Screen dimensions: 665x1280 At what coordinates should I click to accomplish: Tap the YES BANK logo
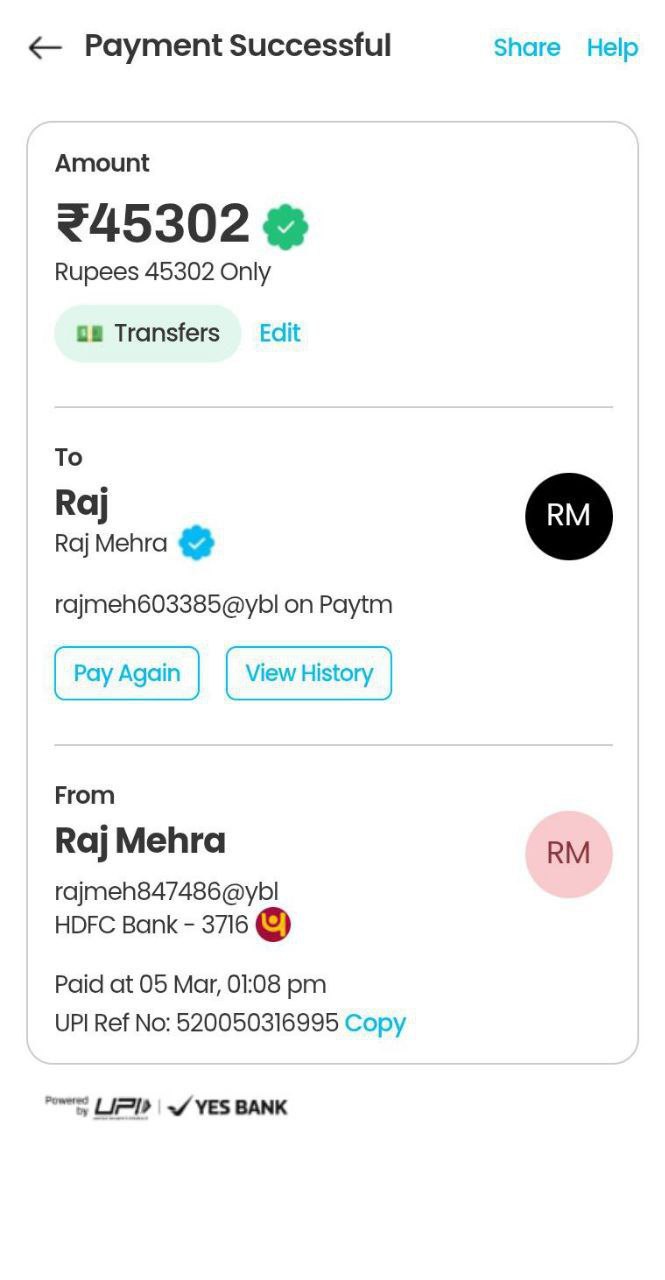tap(228, 1106)
